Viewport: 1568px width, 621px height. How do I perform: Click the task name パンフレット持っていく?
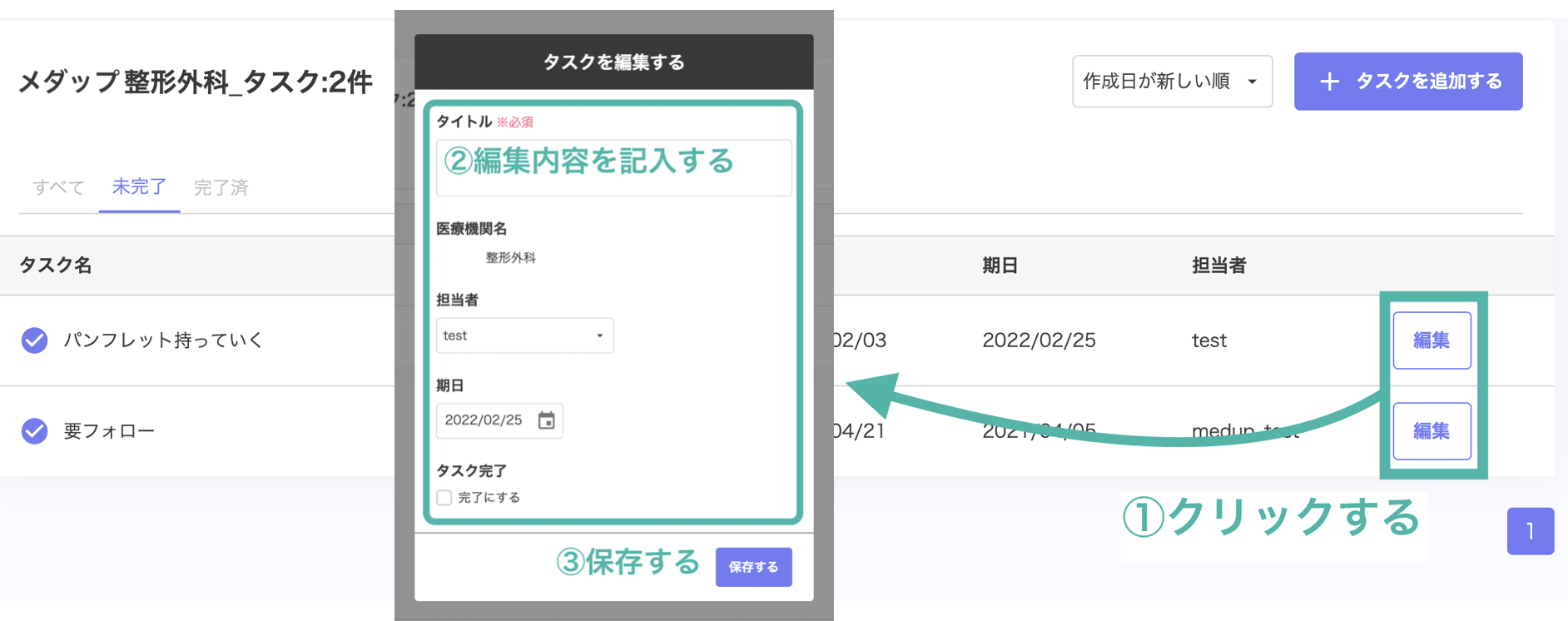tap(163, 340)
